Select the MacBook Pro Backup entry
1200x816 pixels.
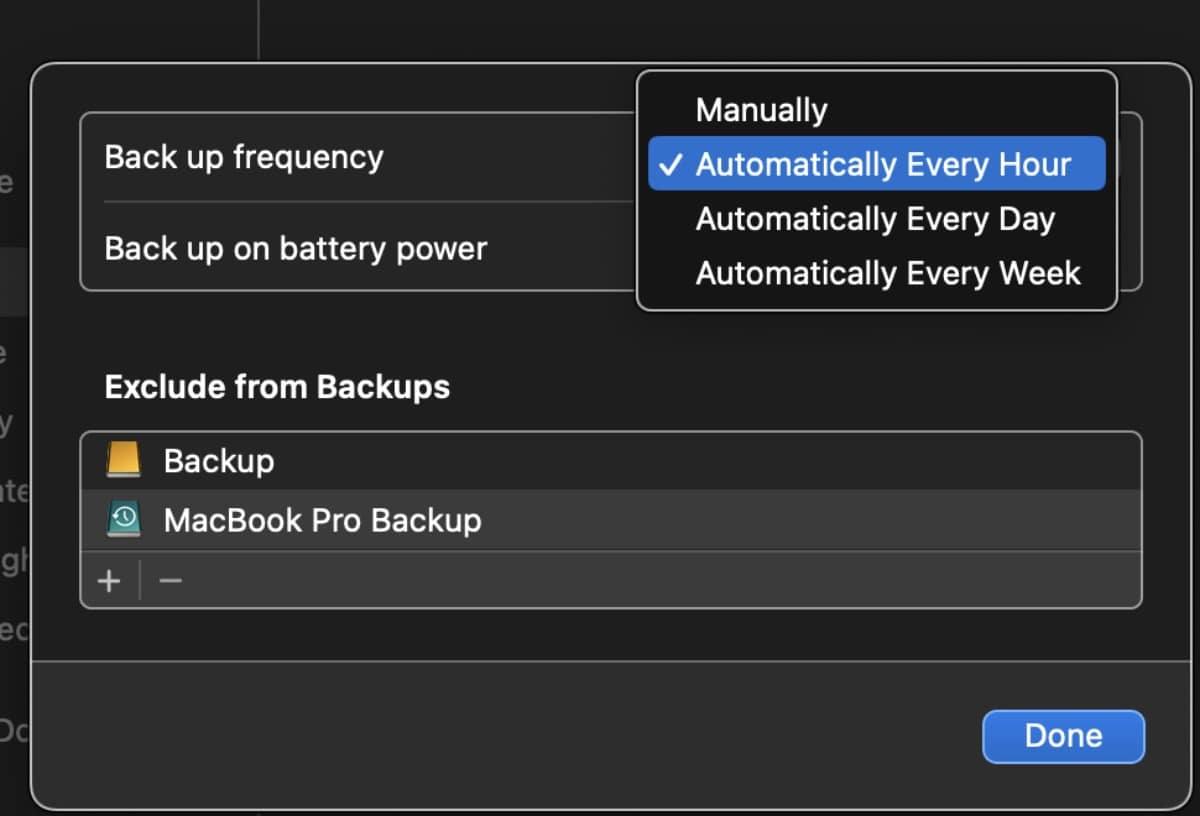[x=322, y=520]
